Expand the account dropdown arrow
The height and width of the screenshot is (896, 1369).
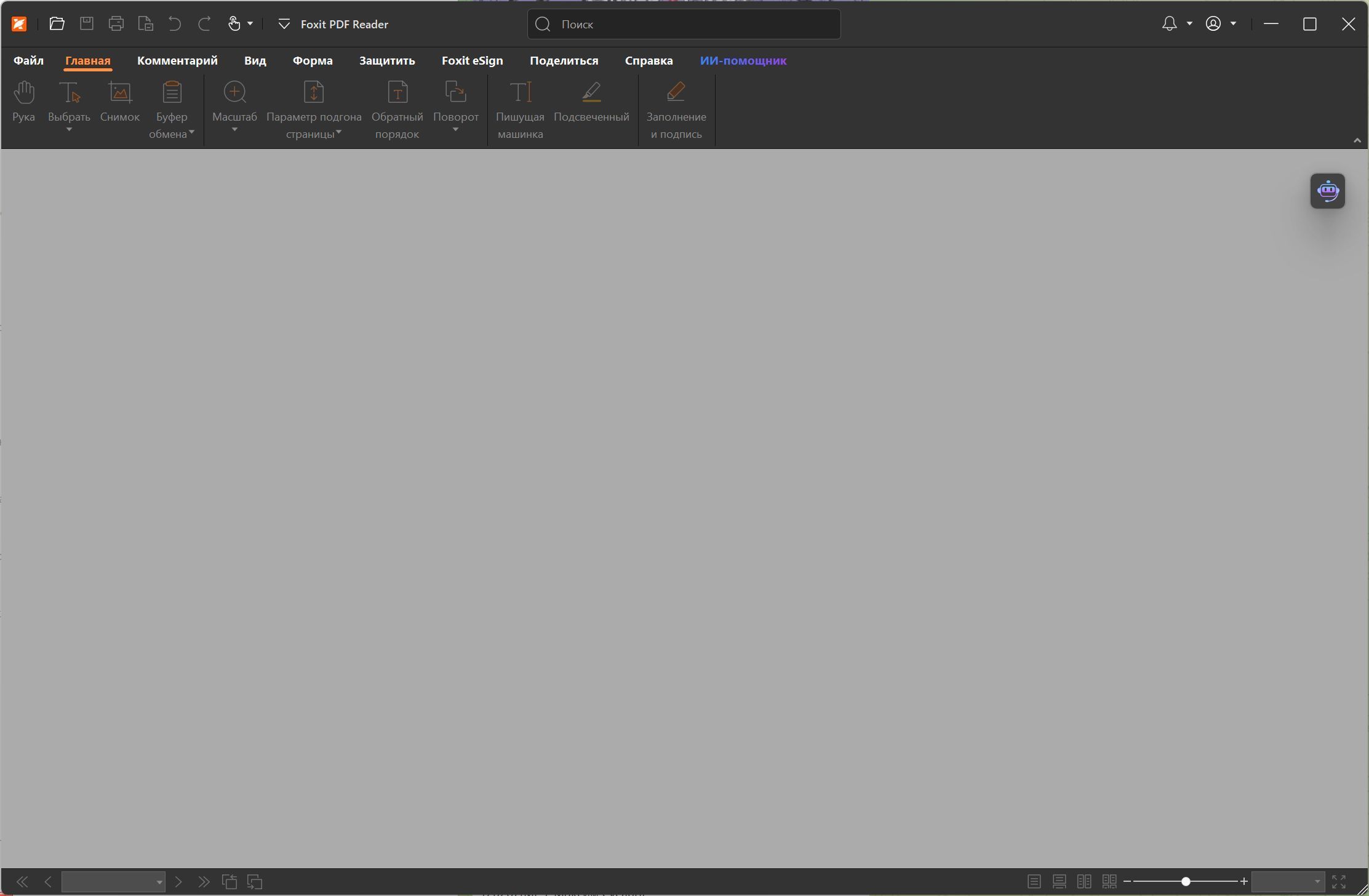tap(1233, 24)
